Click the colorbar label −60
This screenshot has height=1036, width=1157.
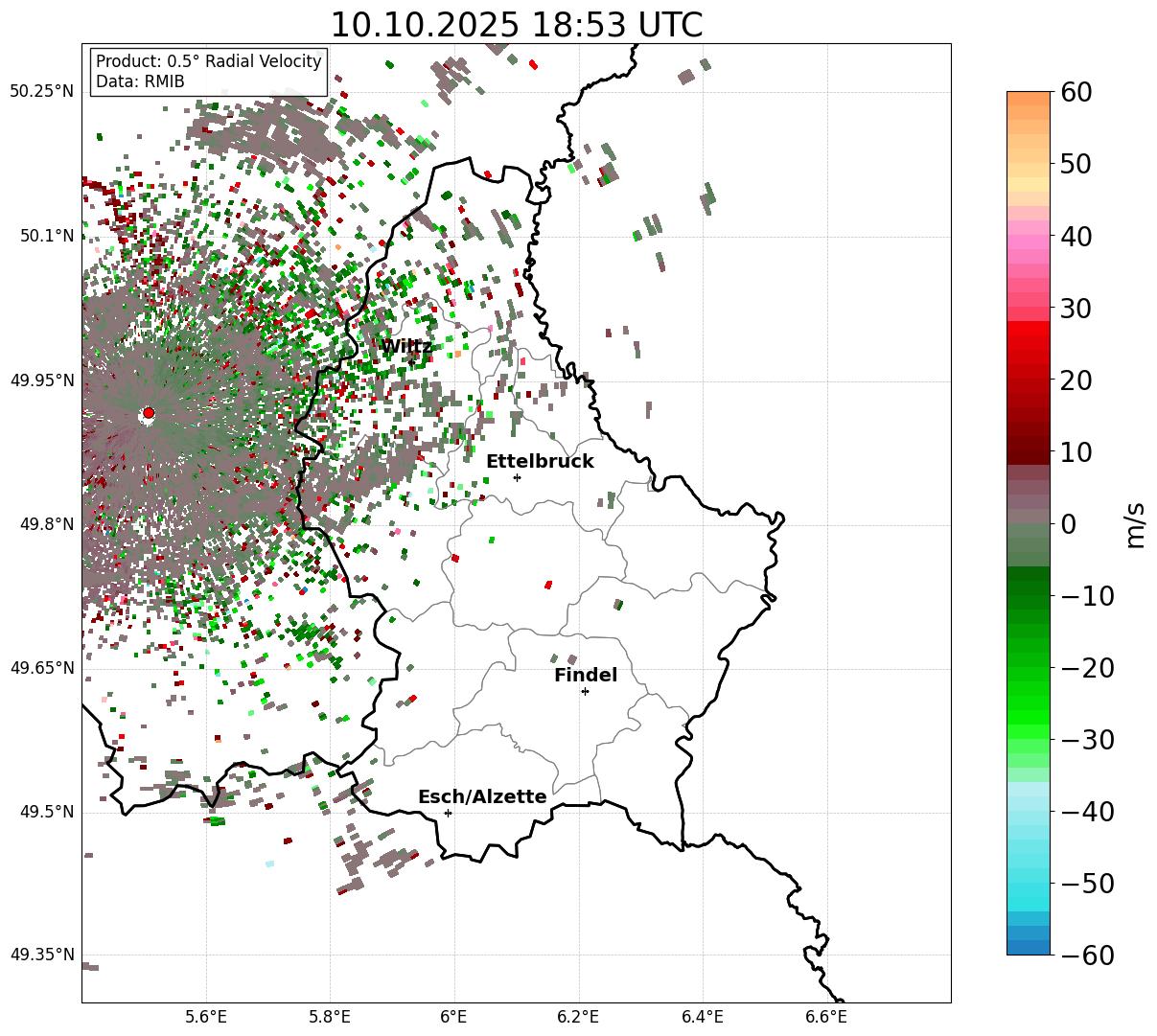tap(1088, 955)
